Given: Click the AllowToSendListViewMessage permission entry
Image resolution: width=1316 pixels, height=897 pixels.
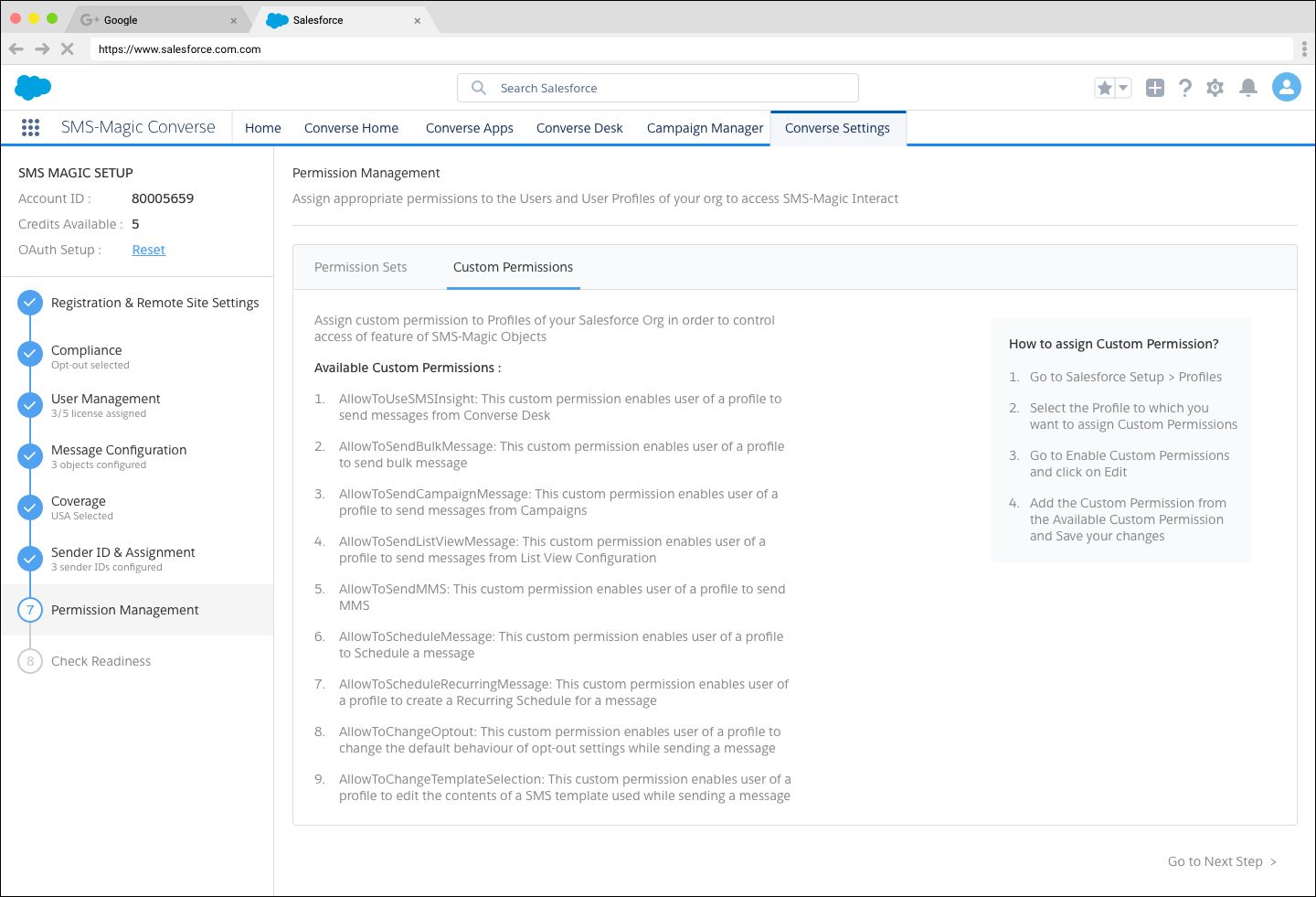Looking at the screenshot, I should pos(552,550).
